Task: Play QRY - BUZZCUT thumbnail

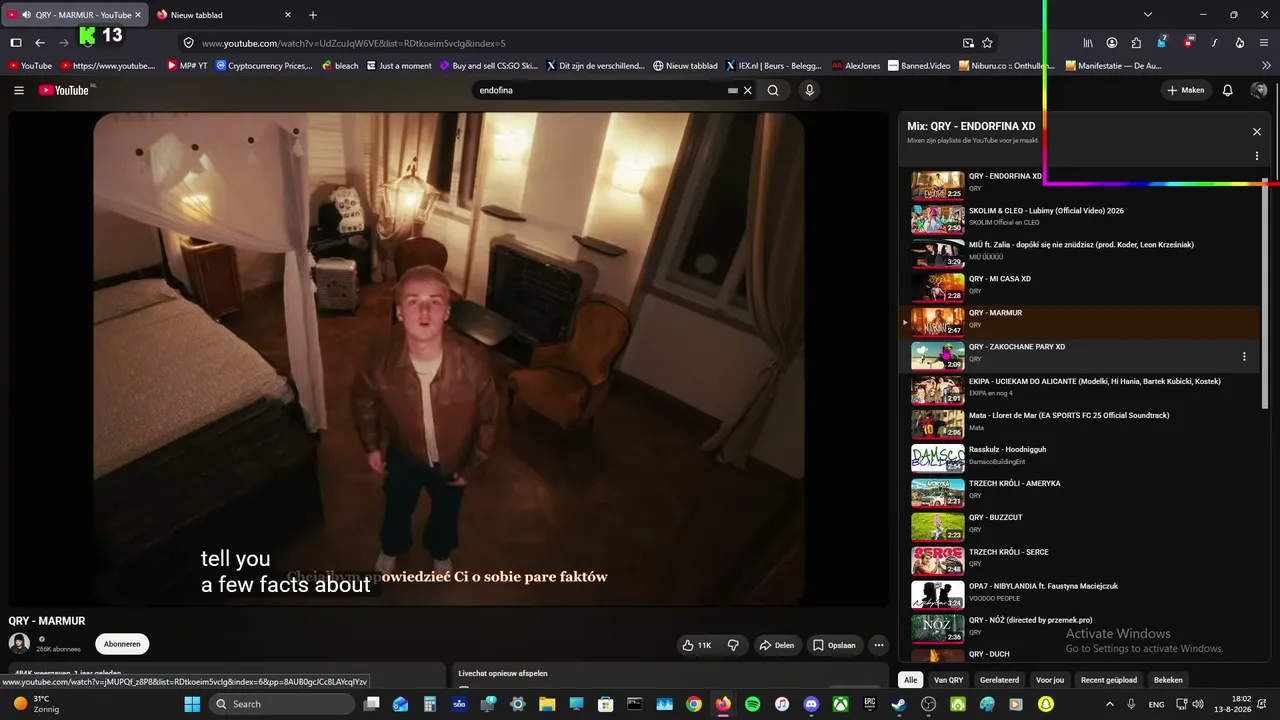Action: coord(937,525)
